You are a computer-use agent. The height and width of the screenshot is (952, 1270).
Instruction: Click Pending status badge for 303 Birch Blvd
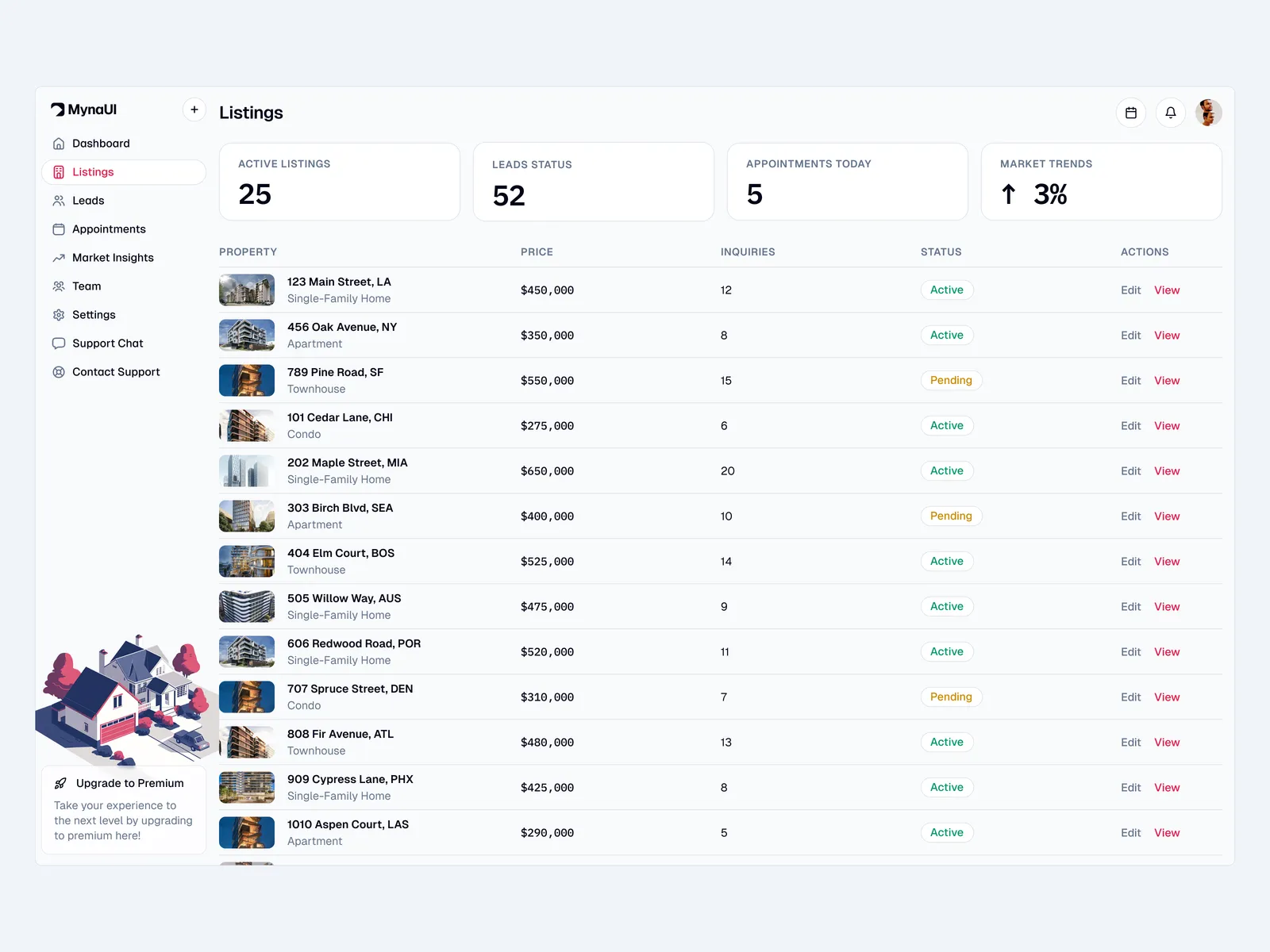click(x=951, y=516)
